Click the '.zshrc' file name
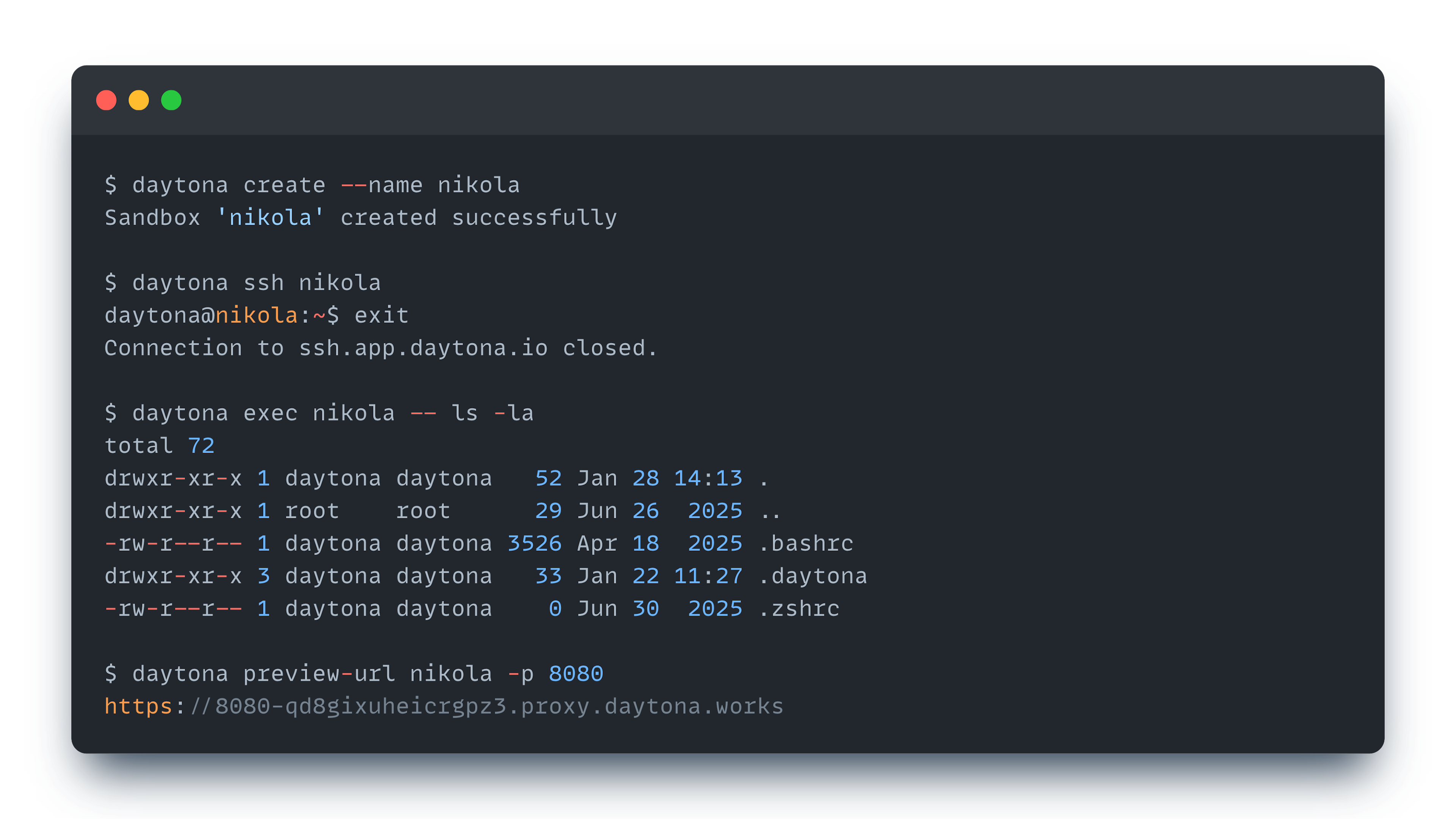This screenshot has height=819, width=1456. pyautogui.click(x=799, y=608)
